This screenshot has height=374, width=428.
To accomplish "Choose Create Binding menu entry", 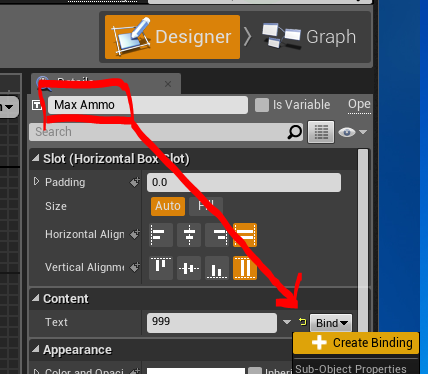I will (x=356, y=343).
